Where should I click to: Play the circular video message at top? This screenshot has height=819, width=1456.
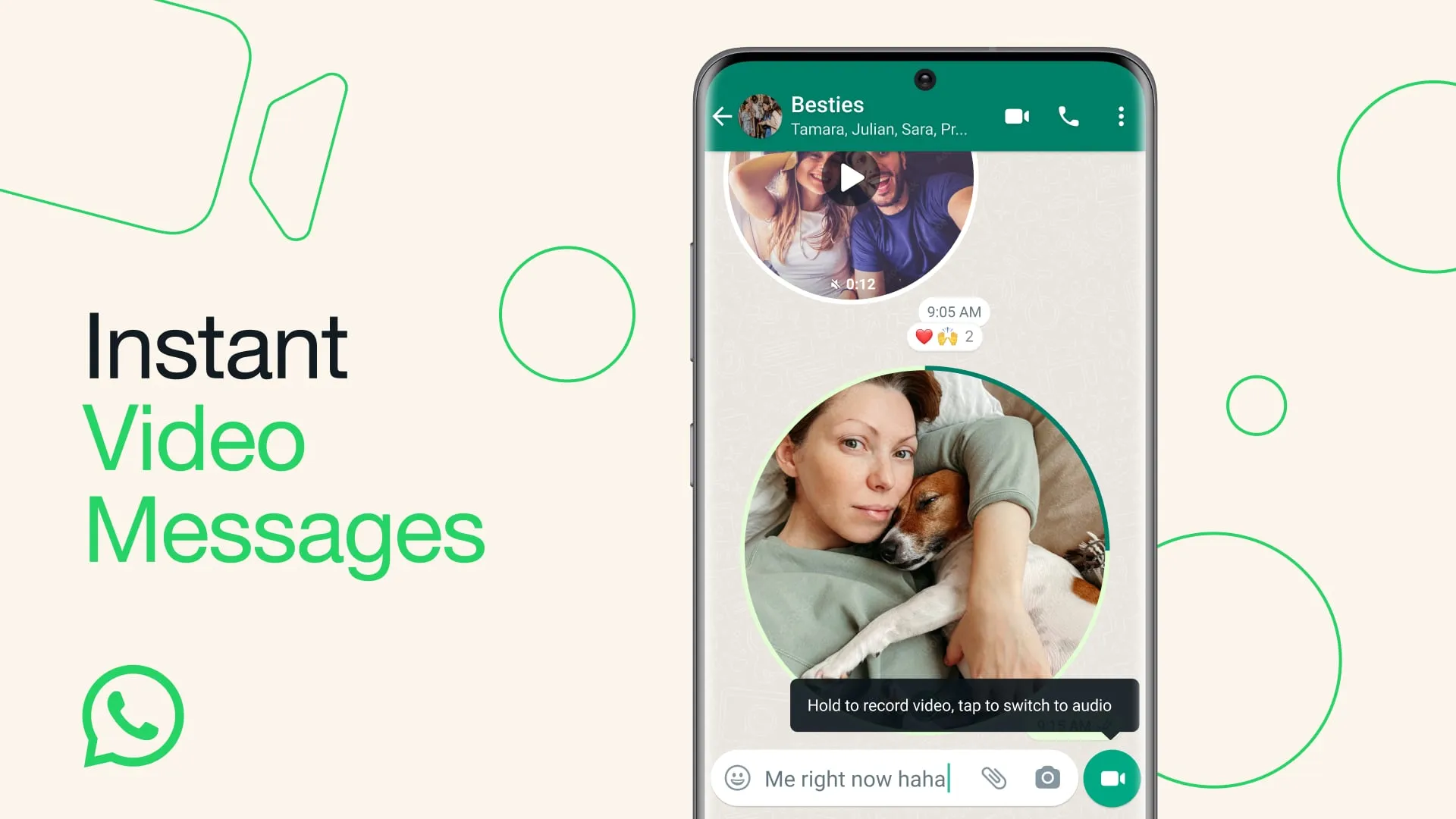[x=851, y=177]
